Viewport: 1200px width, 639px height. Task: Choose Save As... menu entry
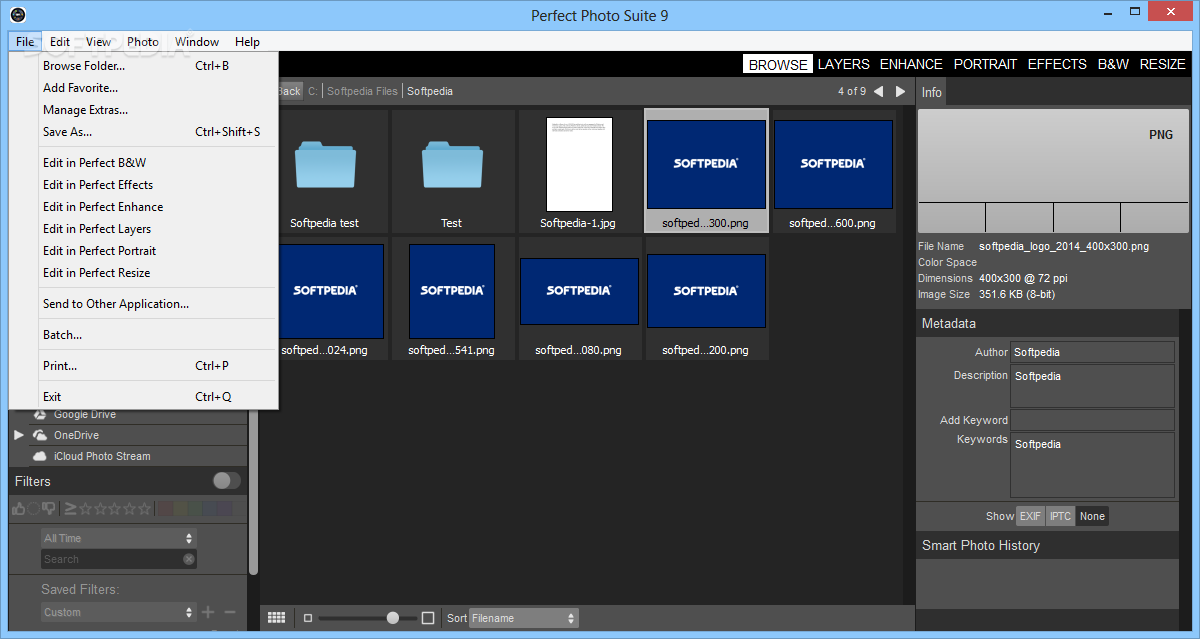143,132
